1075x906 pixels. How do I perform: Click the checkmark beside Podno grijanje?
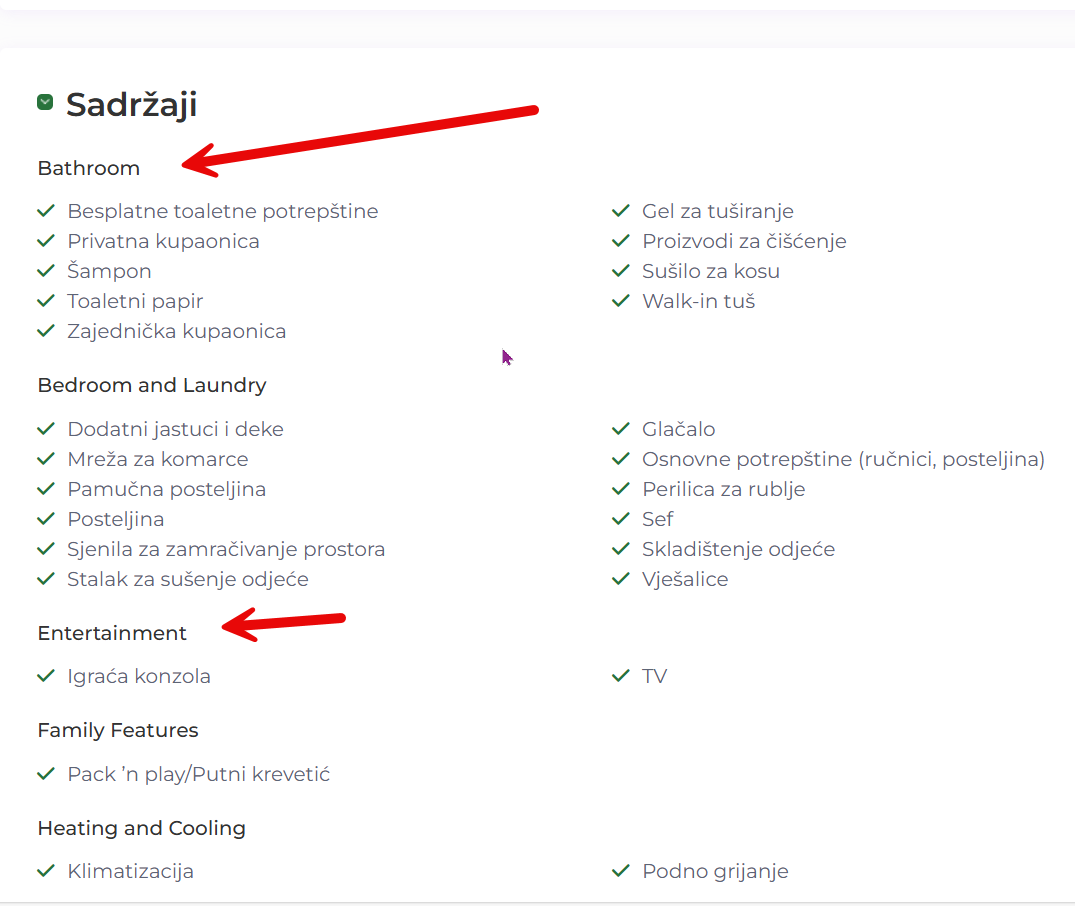pos(620,871)
